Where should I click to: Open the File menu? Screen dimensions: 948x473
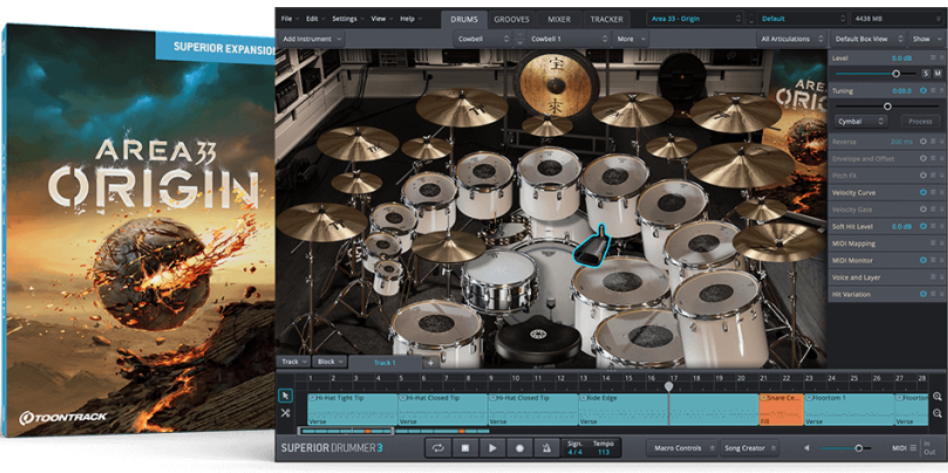[289, 19]
